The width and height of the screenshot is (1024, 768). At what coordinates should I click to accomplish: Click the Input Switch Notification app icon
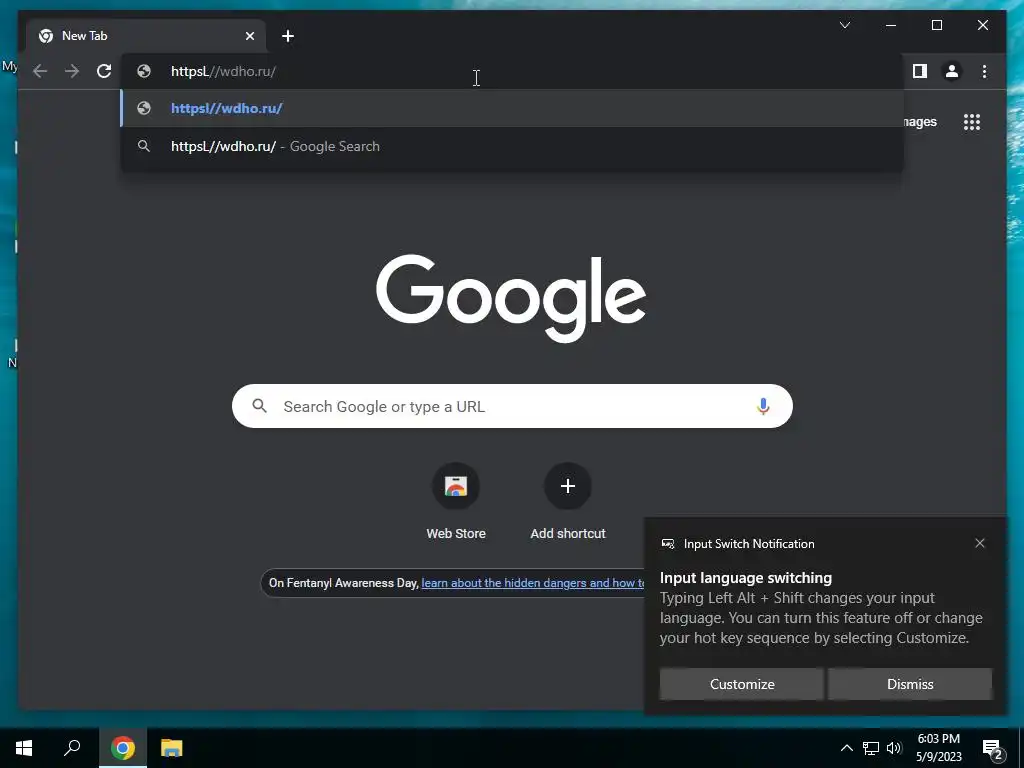667,543
